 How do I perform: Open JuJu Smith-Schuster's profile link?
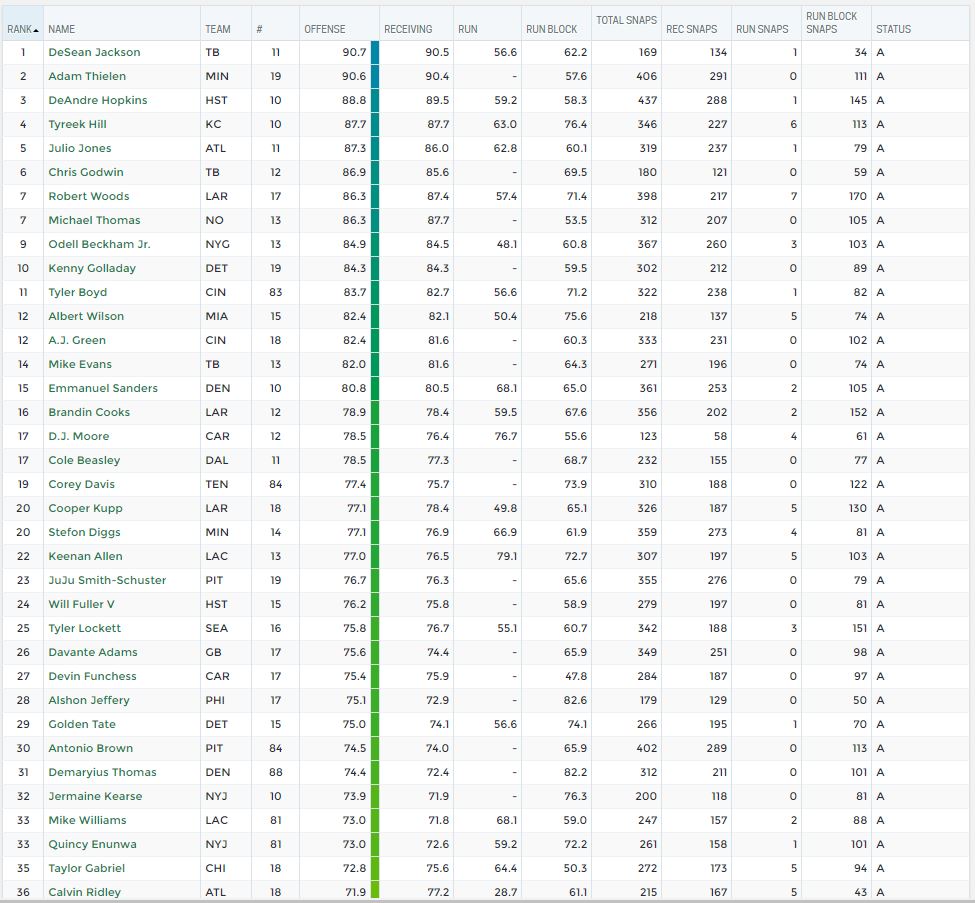[x=107, y=580]
